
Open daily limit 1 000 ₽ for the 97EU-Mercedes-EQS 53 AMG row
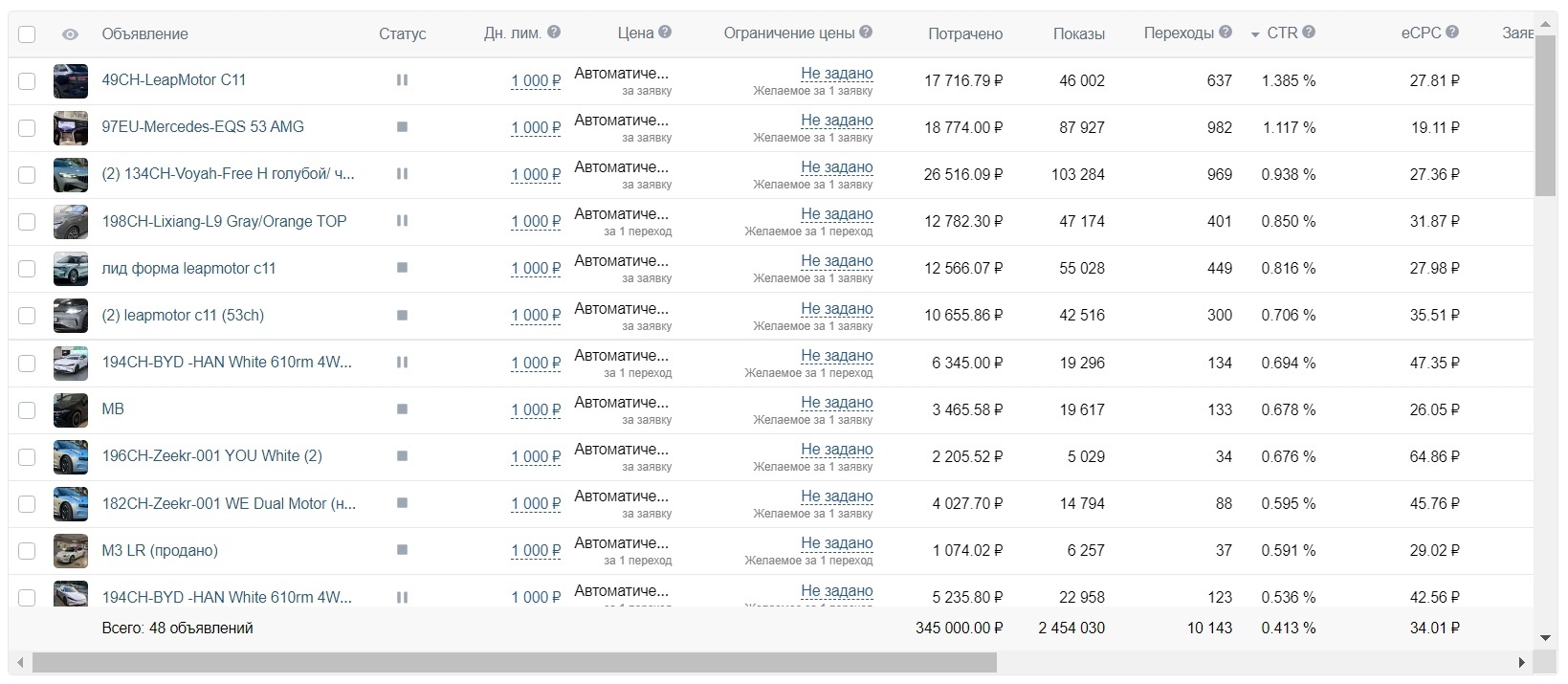pos(536,128)
